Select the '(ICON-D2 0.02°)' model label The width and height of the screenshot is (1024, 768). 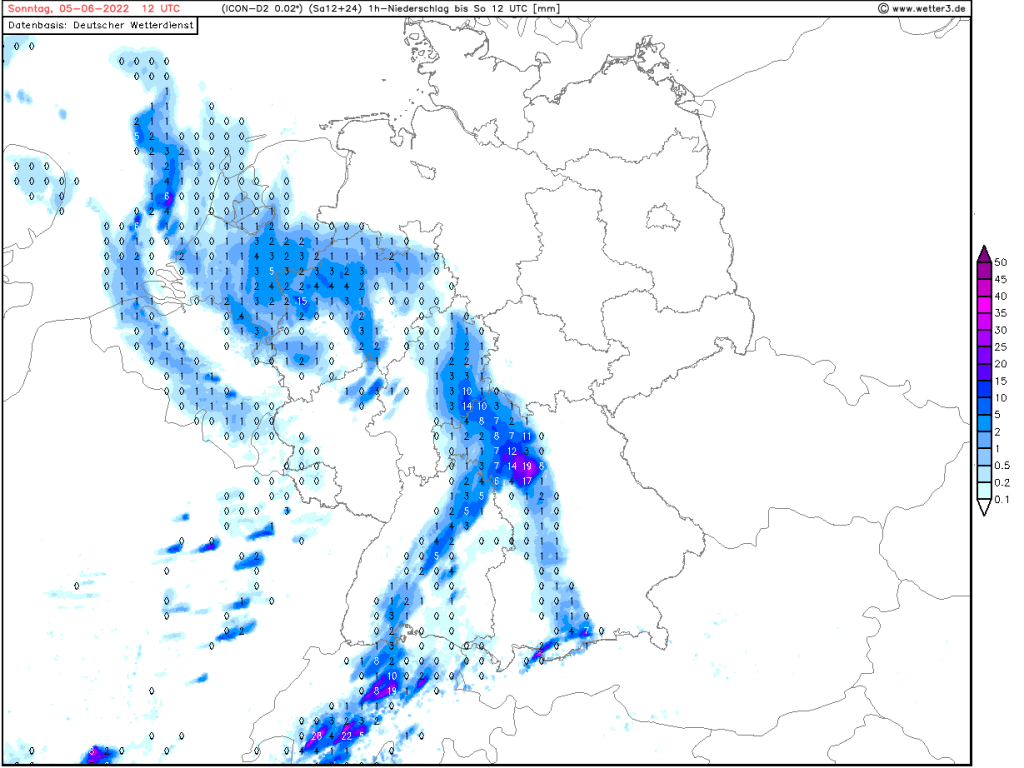(263, 9)
